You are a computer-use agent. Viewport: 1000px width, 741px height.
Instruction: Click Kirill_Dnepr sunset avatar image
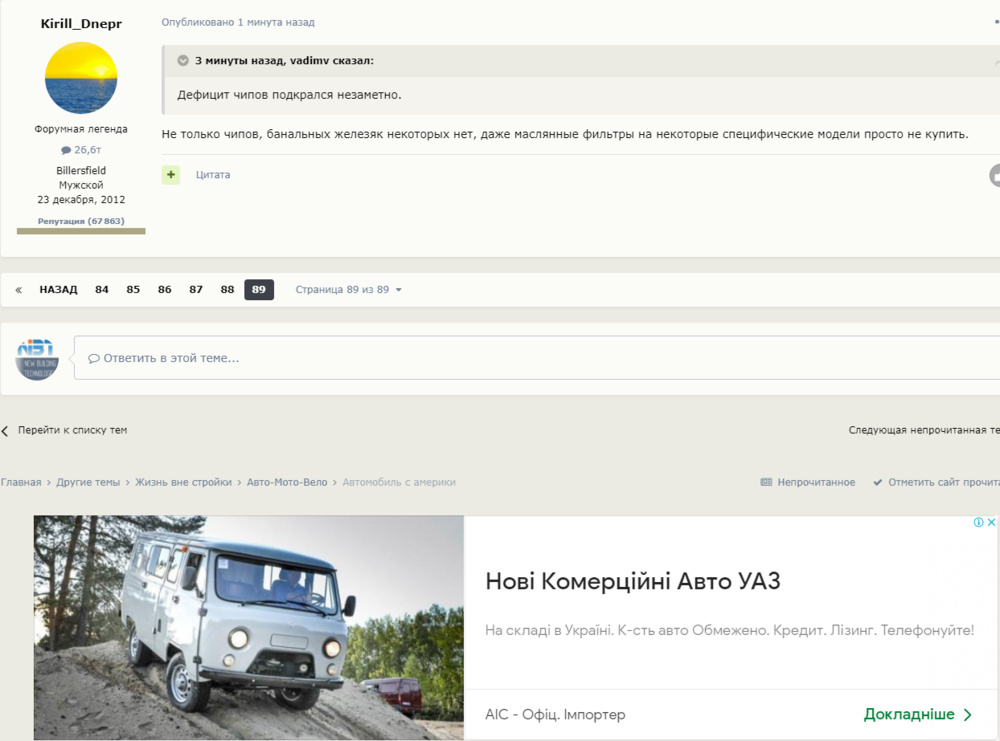coord(81,78)
